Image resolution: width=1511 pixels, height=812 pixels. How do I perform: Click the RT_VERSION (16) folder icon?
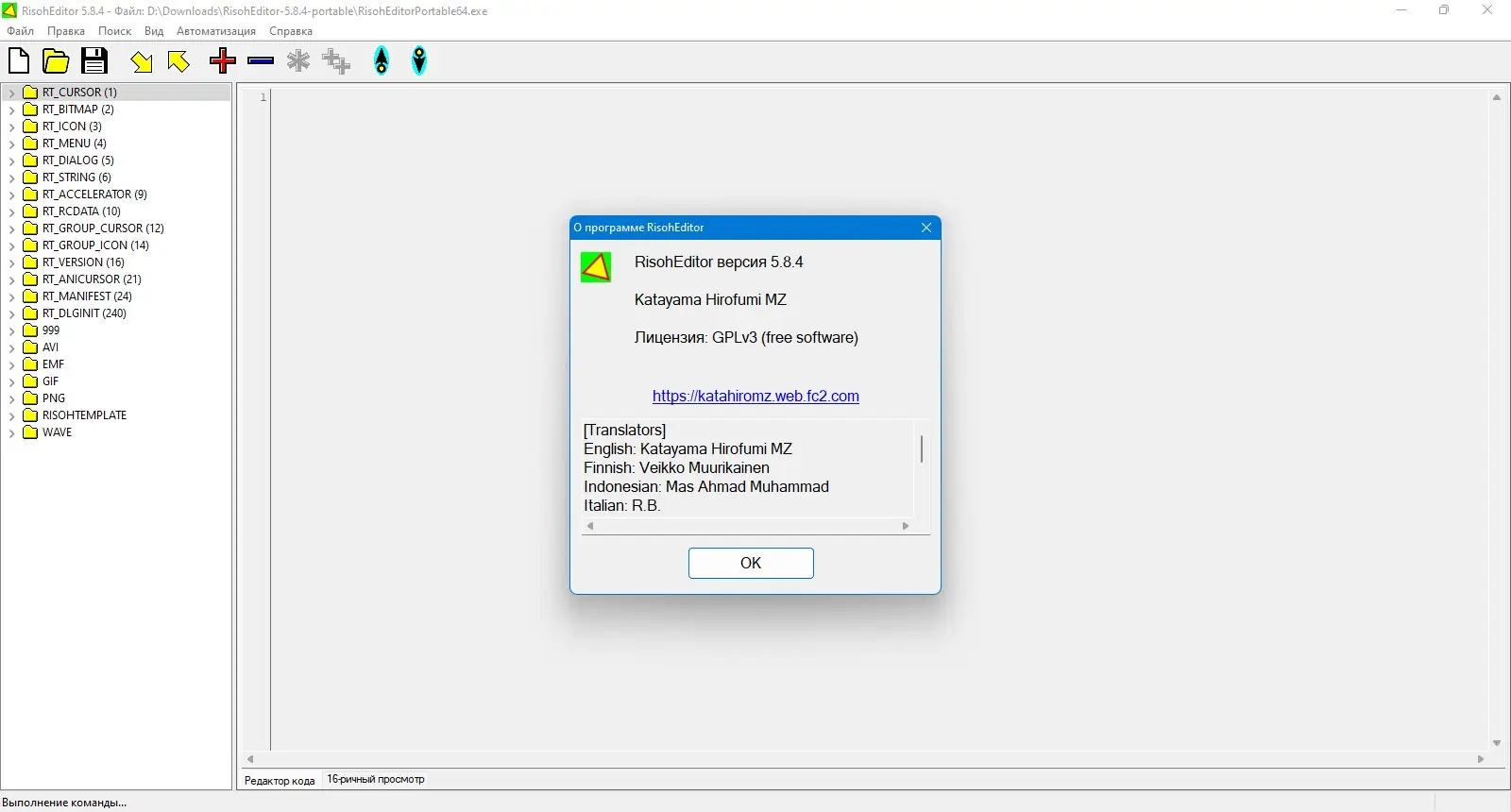[30, 262]
